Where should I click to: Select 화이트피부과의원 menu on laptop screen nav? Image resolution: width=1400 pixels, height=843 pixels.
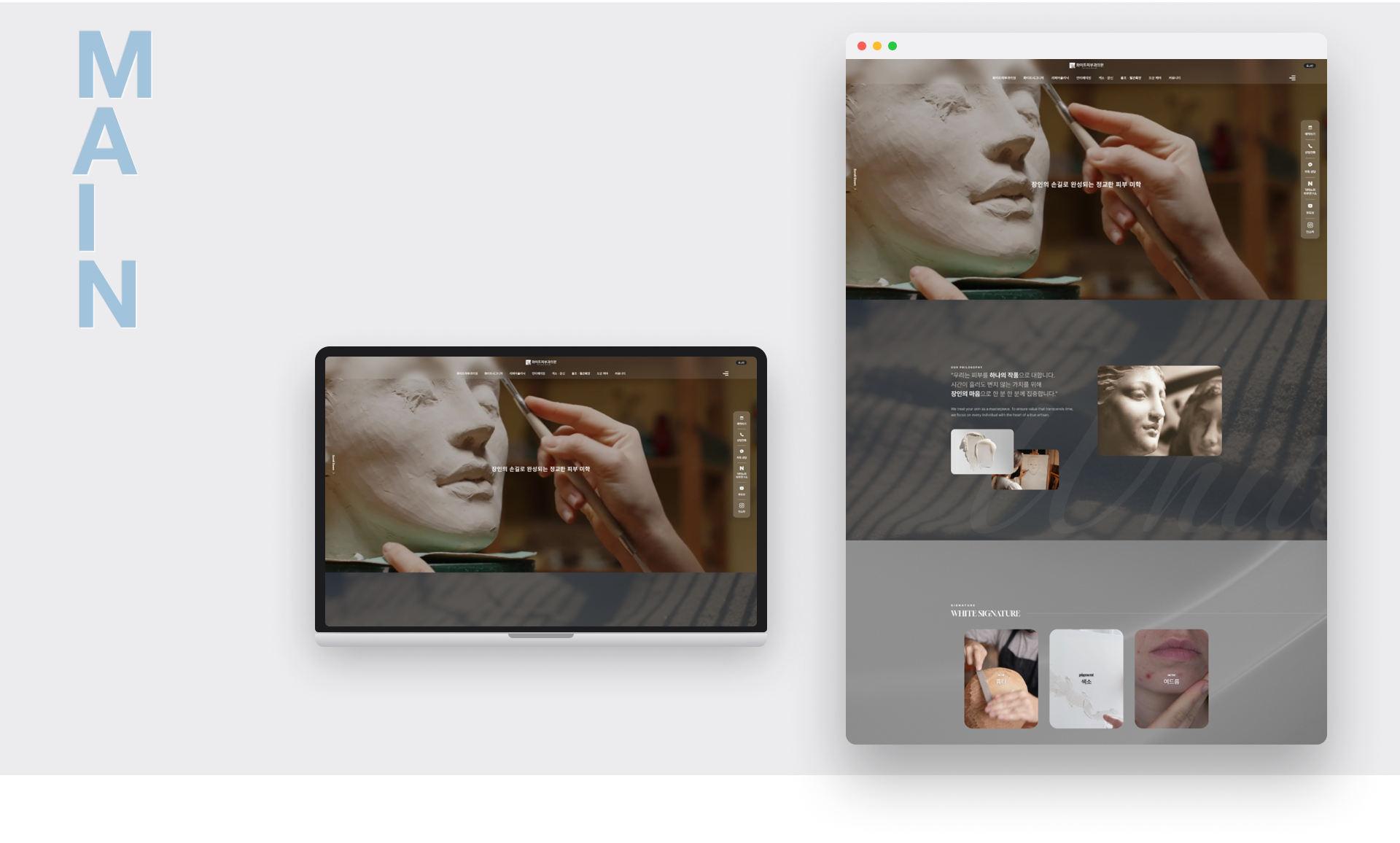(467, 373)
